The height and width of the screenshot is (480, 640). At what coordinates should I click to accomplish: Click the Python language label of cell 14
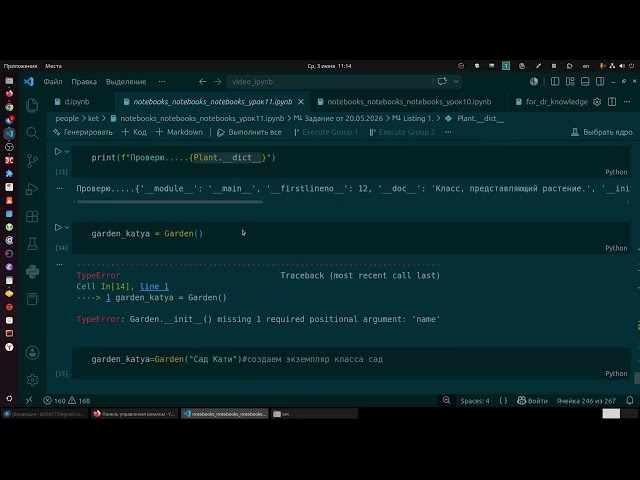coord(616,248)
